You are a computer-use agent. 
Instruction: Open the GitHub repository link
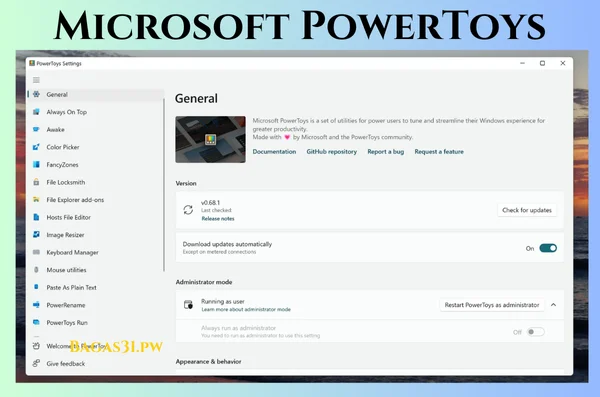[331, 152]
